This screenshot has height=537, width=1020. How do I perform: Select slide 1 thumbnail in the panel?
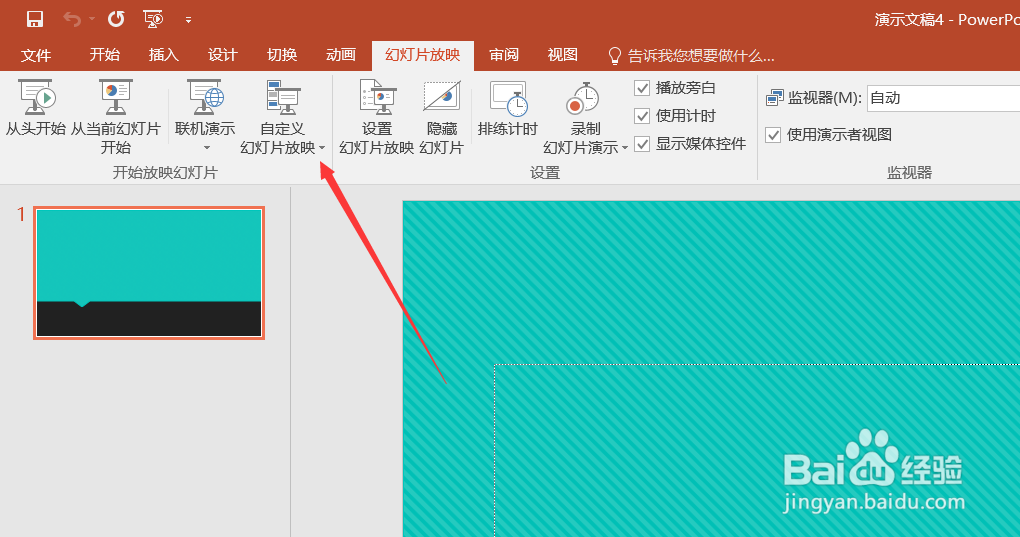pyautogui.click(x=149, y=273)
